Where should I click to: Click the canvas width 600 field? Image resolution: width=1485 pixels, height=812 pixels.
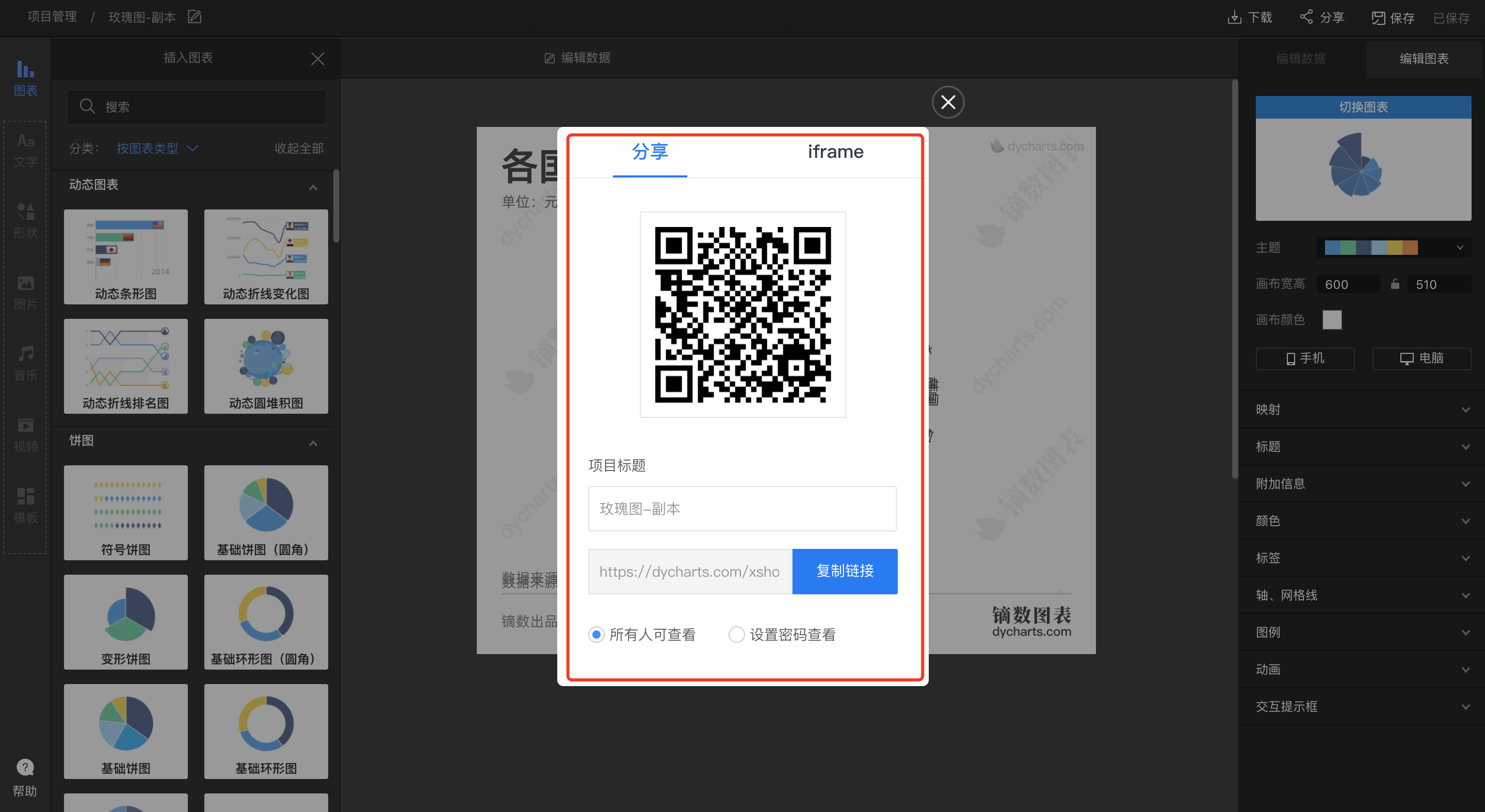[x=1348, y=284]
